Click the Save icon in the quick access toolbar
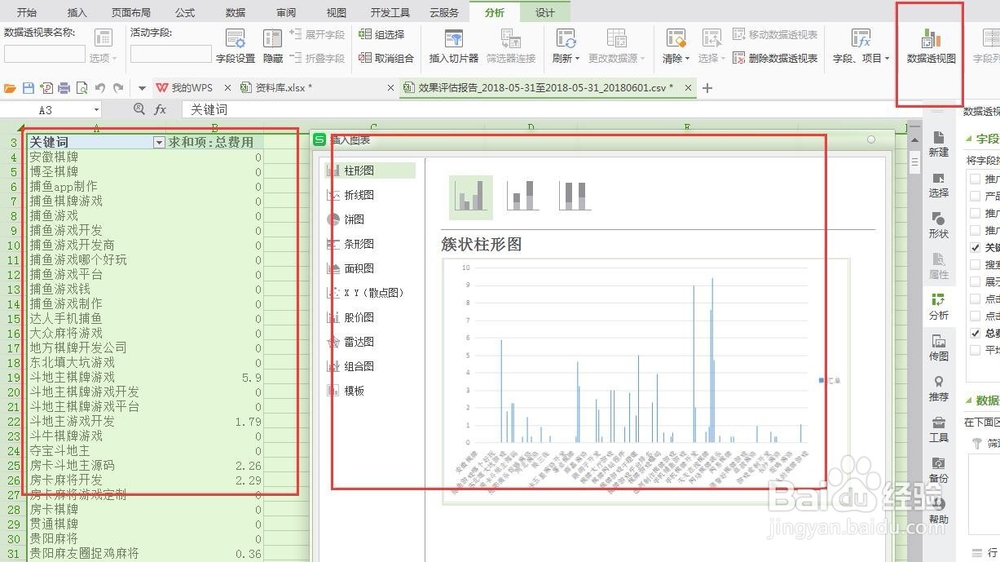1000x562 pixels. 28,88
